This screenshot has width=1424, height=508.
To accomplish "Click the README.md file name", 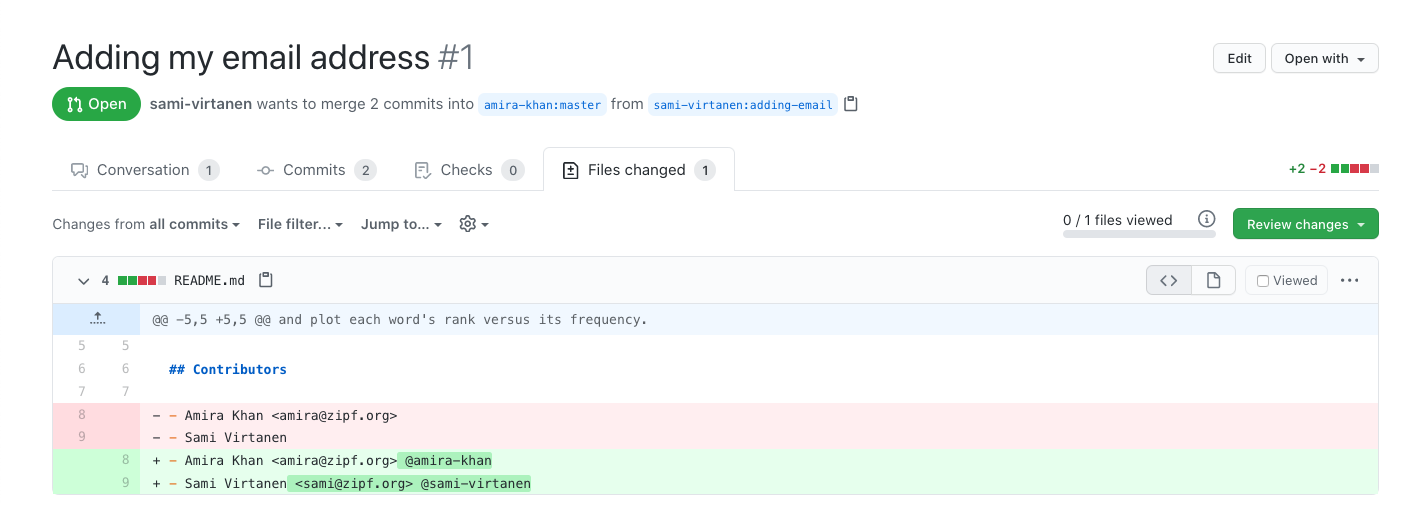I will pos(209,281).
